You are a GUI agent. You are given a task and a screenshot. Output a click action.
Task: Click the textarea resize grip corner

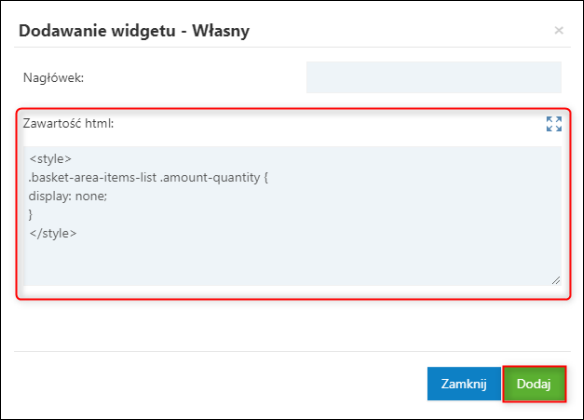click(x=556, y=280)
